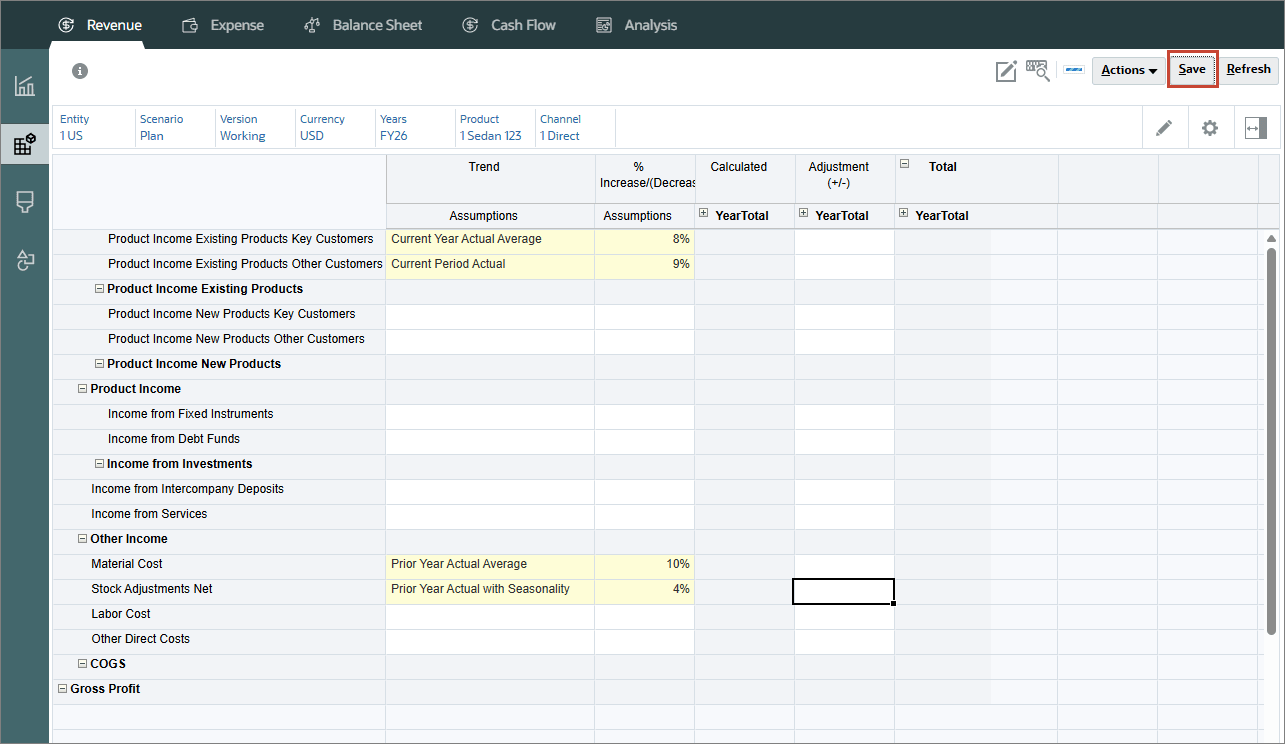Expand YearTotal under Total column
Image resolution: width=1285 pixels, height=744 pixels.
coord(904,213)
